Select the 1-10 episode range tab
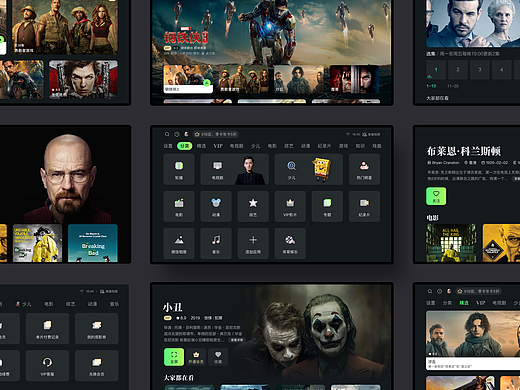The width and height of the screenshot is (520, 390). [x=431, y=86]
